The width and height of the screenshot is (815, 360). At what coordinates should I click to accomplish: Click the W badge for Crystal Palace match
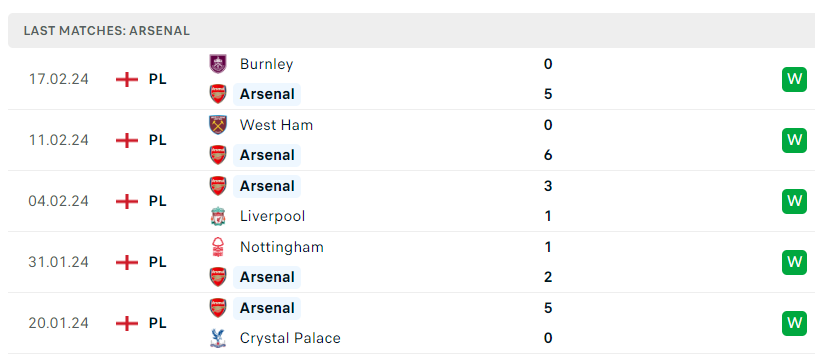click(794, 323)
